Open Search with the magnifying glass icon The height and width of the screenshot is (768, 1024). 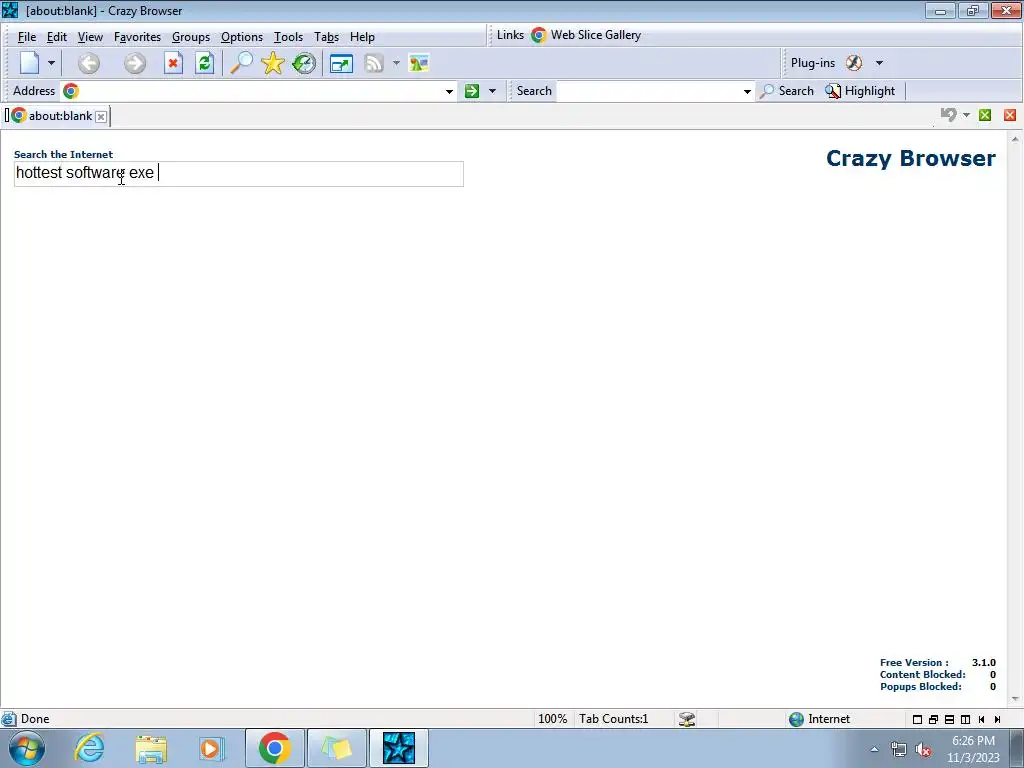[x=241, y=63]
